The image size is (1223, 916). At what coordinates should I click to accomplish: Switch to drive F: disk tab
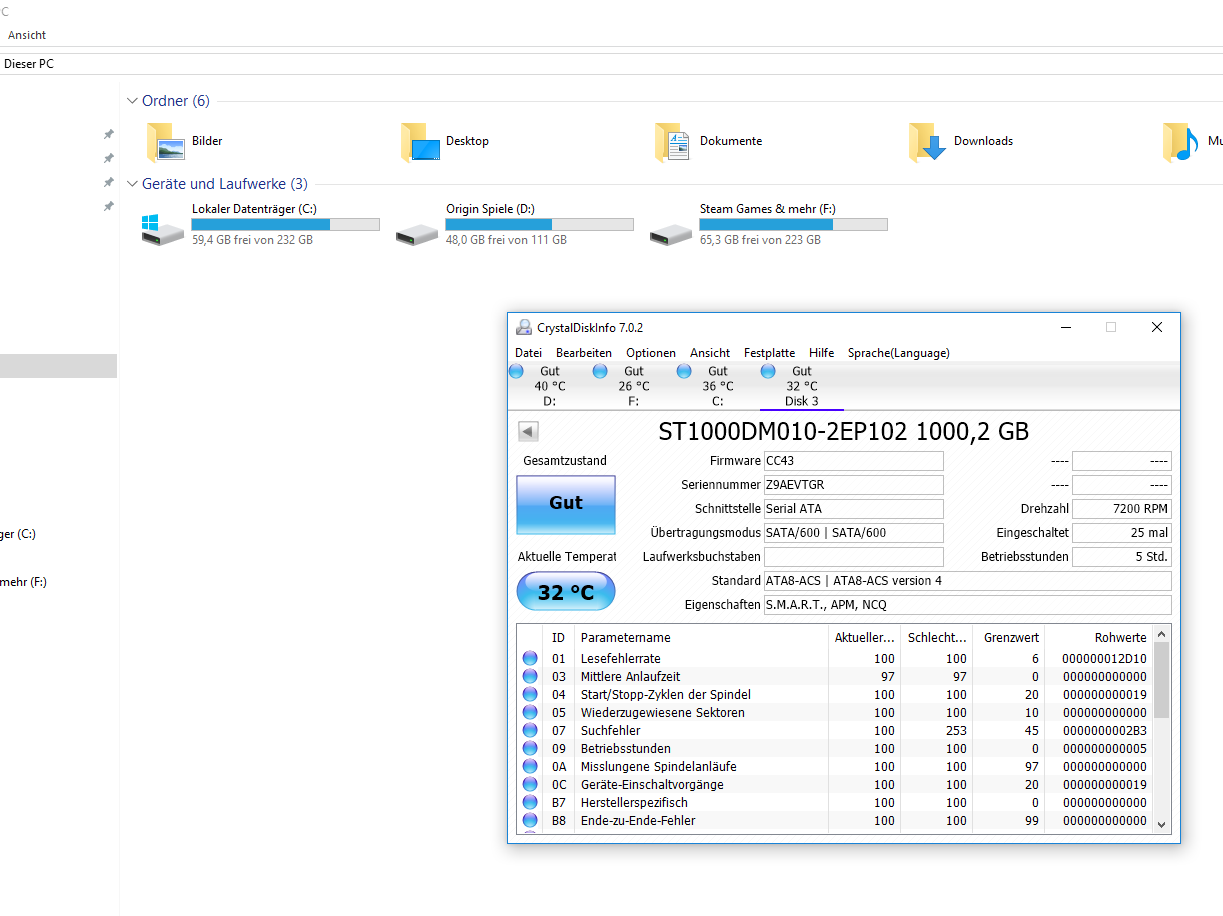pyautogui.click(x=633, y=386)
